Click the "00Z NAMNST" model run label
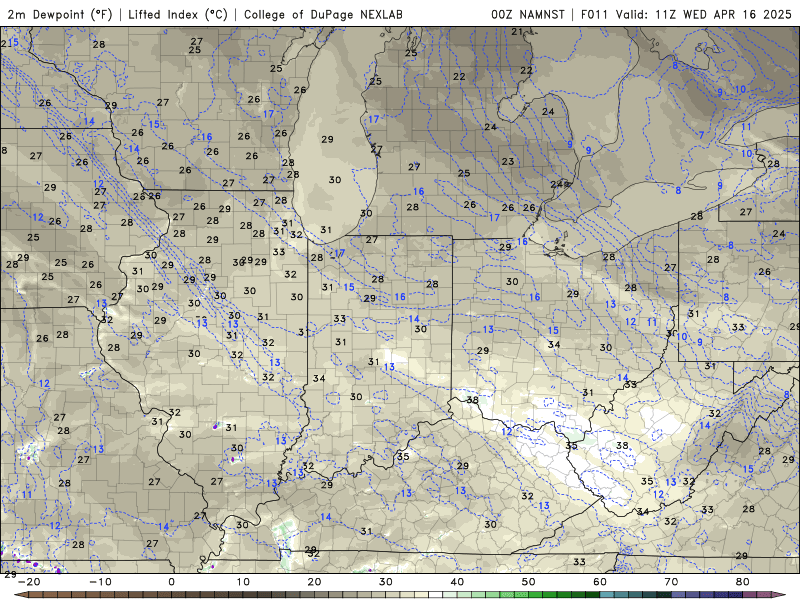The image size is (800, 600). click(528, 14)
